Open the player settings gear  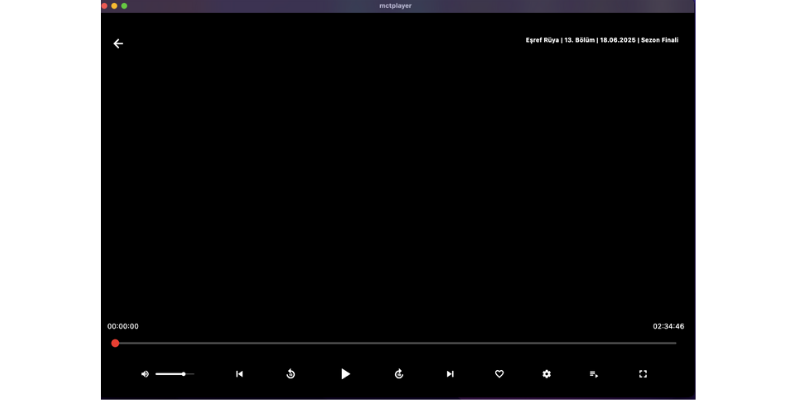[x=546, y=374]
